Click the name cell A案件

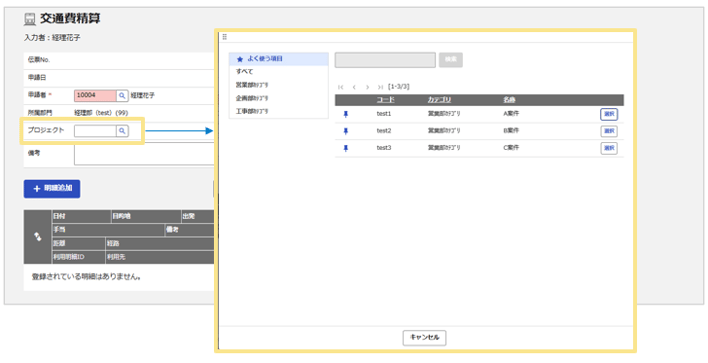tap(511, 114)
